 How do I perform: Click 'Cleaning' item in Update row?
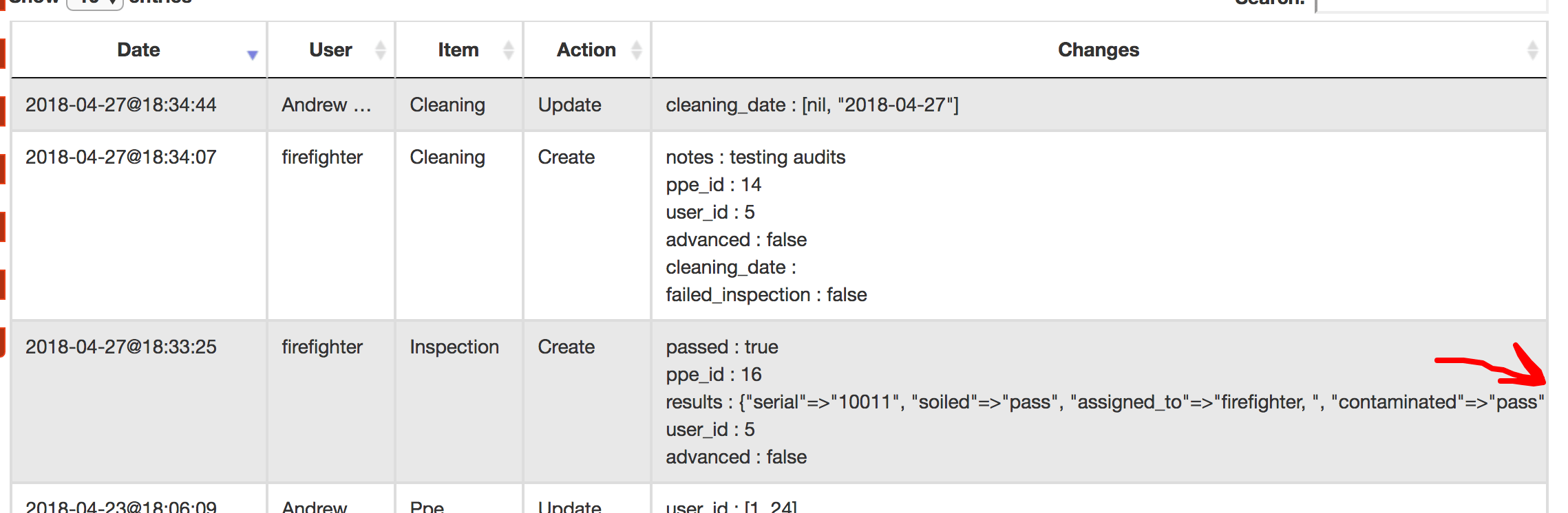click(447, 105)
